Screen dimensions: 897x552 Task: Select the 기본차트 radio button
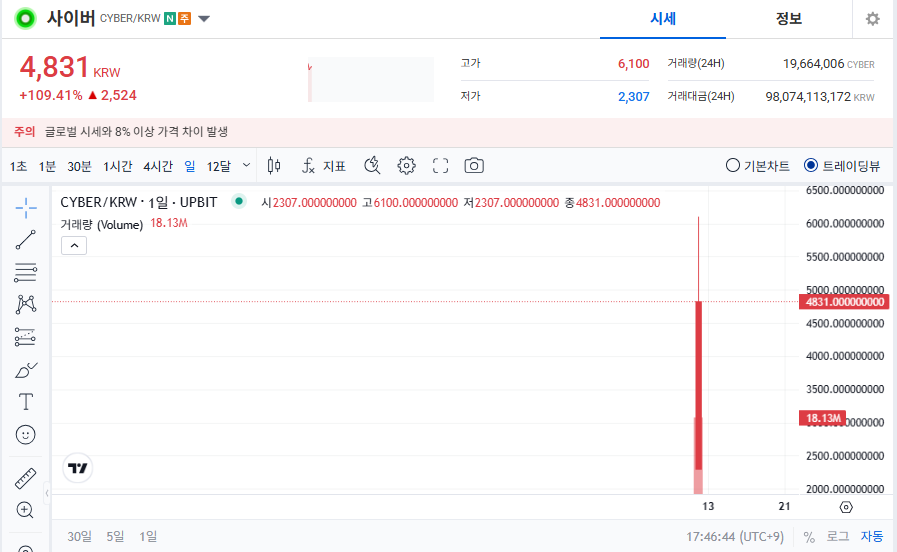pyautogui.click(x=732, y=166)
